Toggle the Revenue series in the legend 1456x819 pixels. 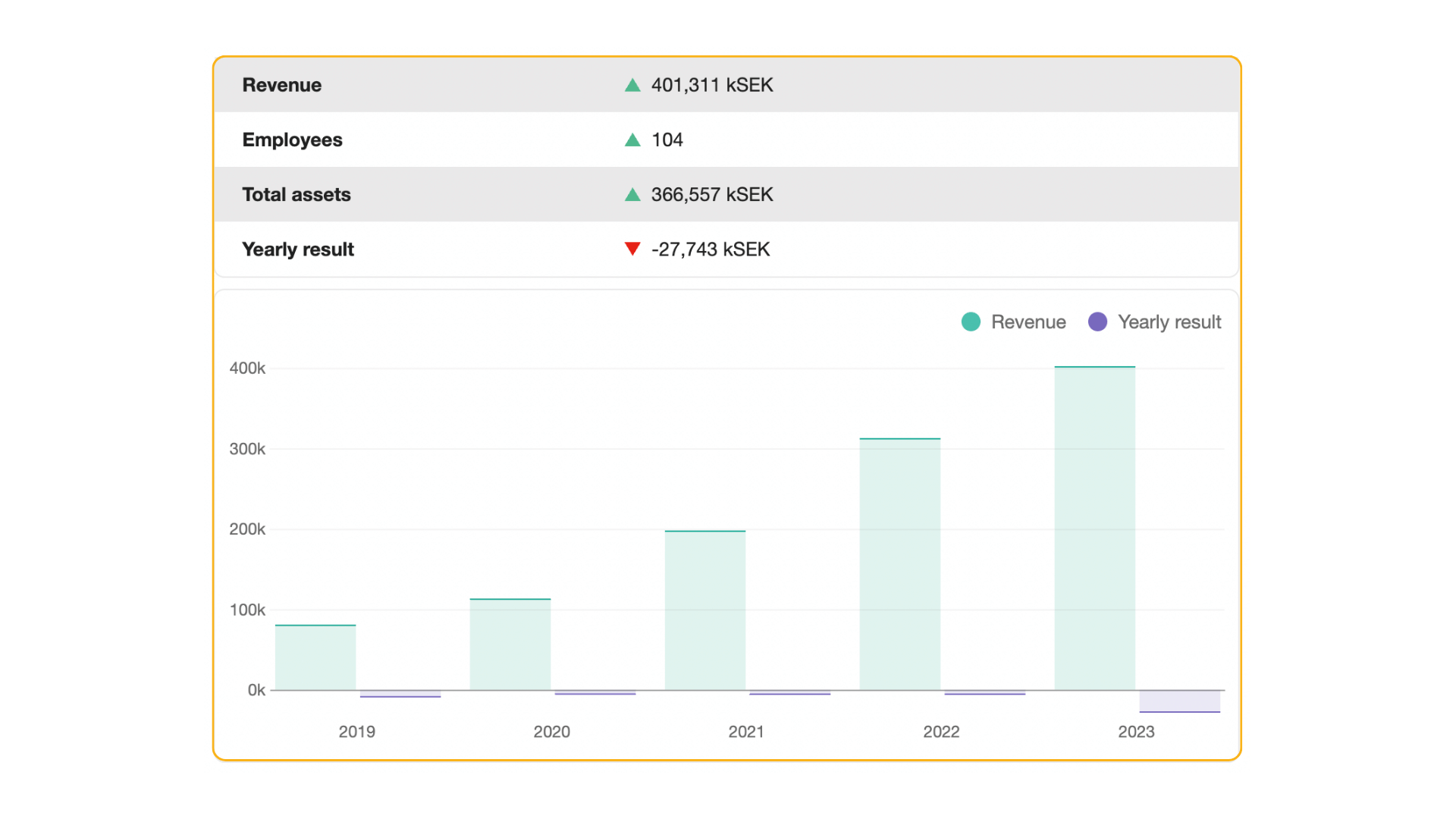[x=1013, y=322]
